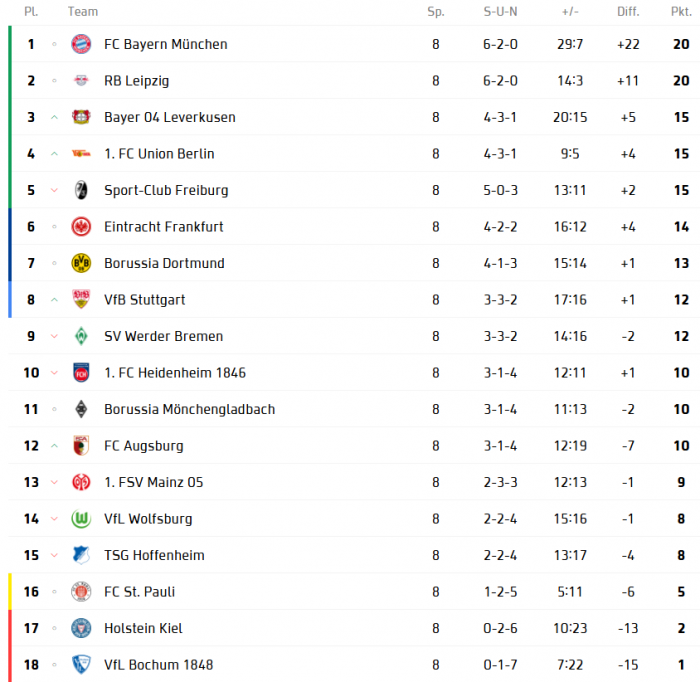
Task: Open Borussia Mönchengladbach team page
Action: point(189,409)
